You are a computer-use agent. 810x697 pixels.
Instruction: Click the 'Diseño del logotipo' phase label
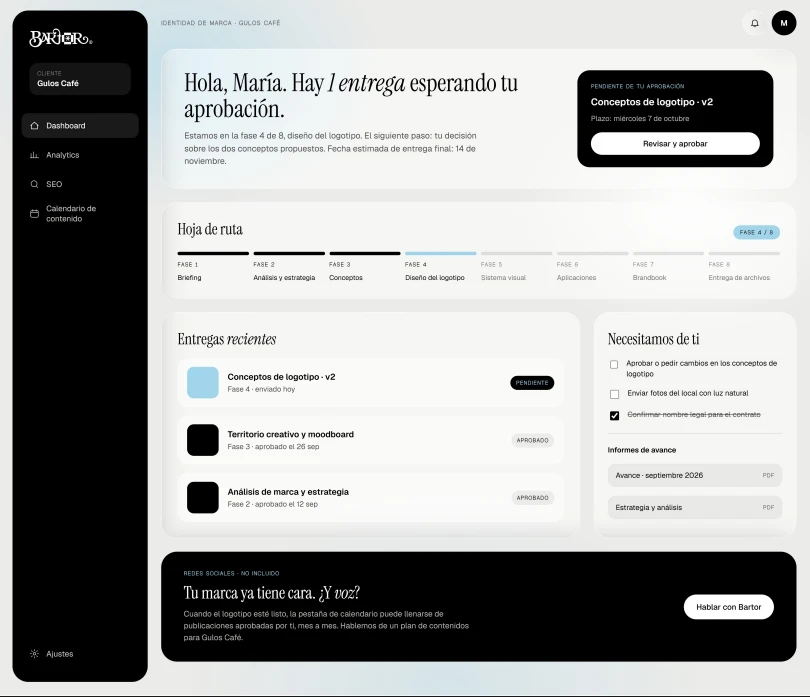(x=434, y=277)
